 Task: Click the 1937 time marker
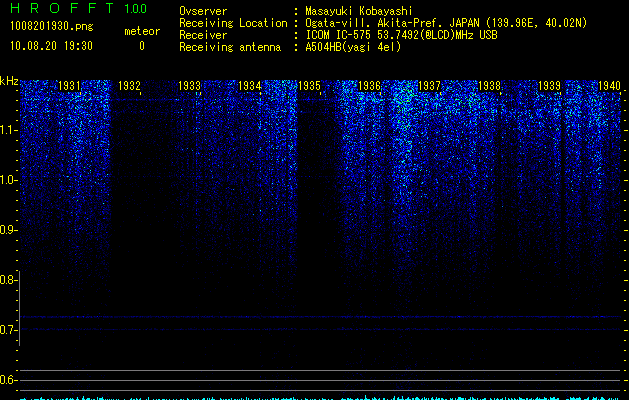(x=429, y=86)
